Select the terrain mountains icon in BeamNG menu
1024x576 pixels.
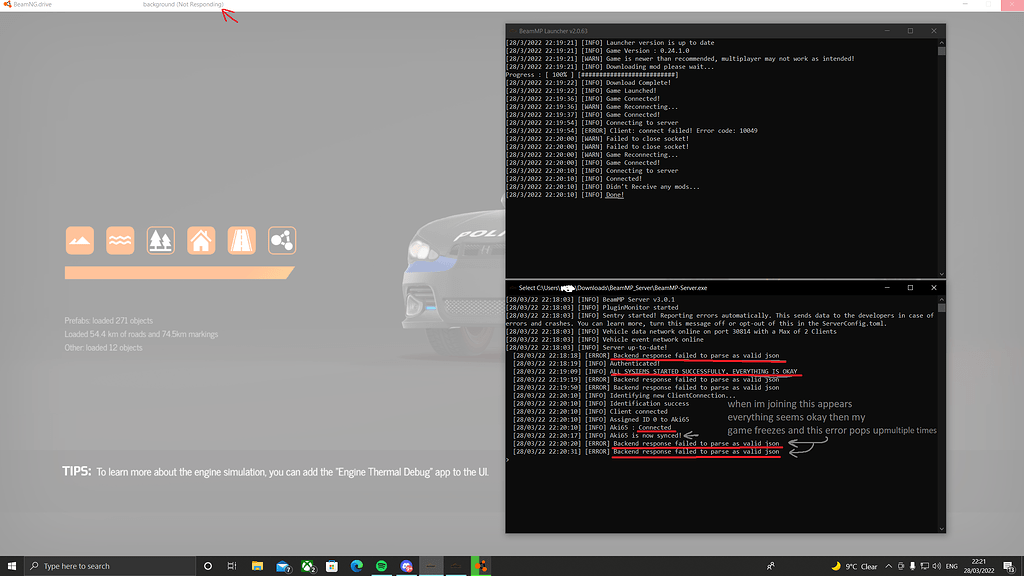pos(80,240)
